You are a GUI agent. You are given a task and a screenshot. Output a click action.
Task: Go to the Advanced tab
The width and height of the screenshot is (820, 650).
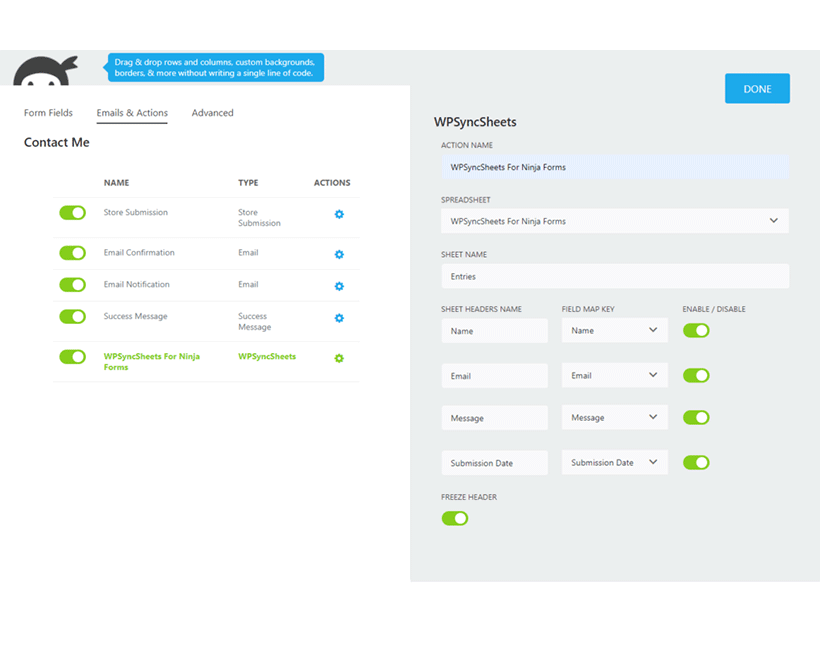212,112
